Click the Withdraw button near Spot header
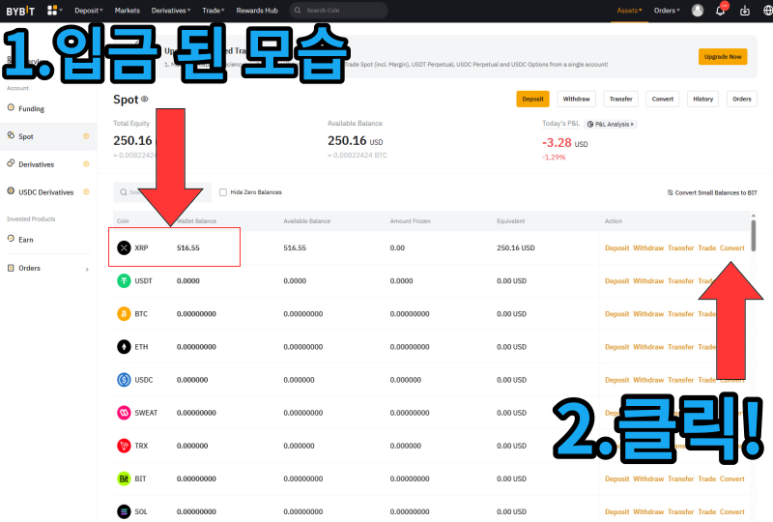This screenshot has width=773, height=522. [x=576, y=99]
